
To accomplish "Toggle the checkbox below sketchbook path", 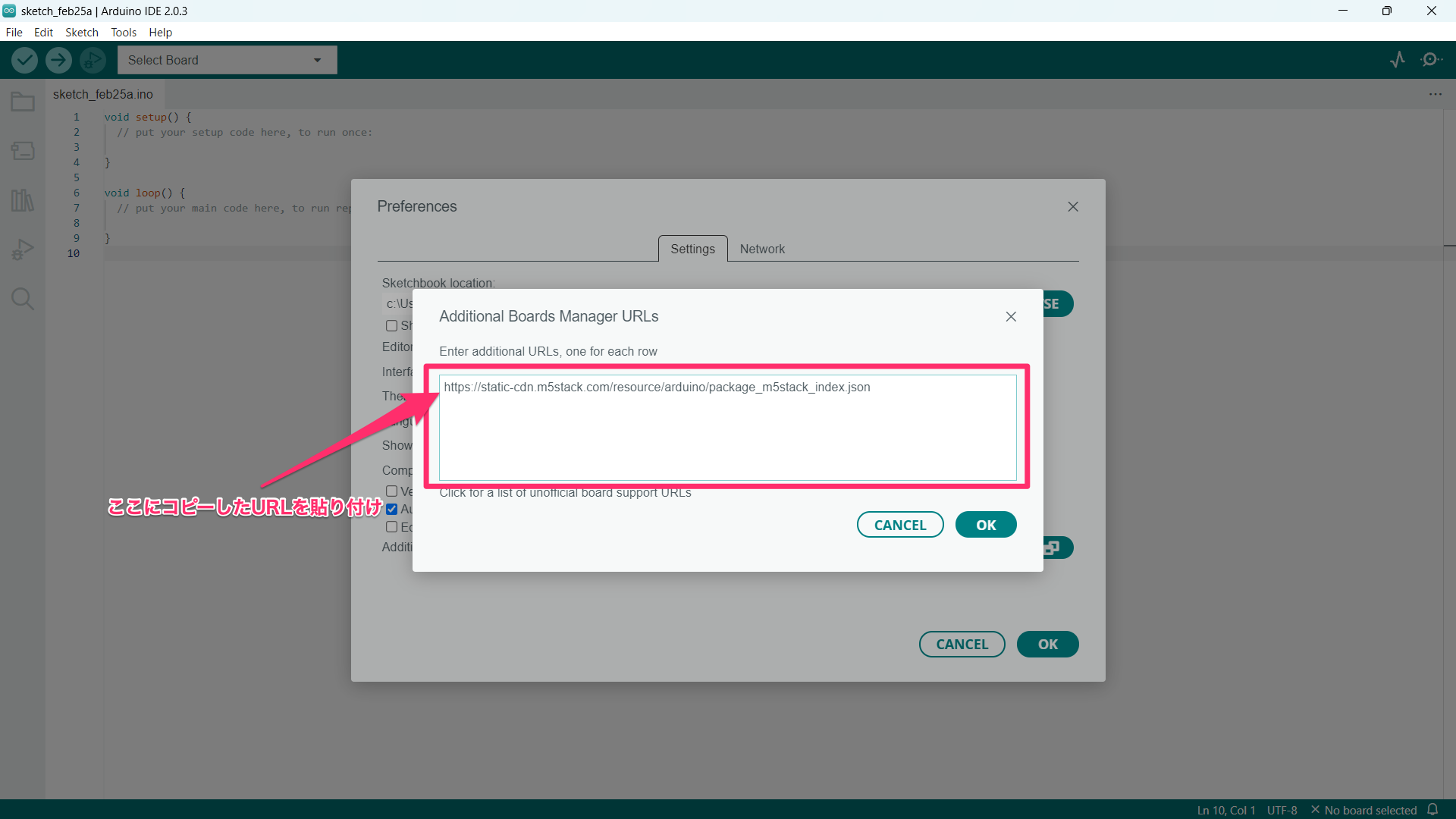I will 391,325.
